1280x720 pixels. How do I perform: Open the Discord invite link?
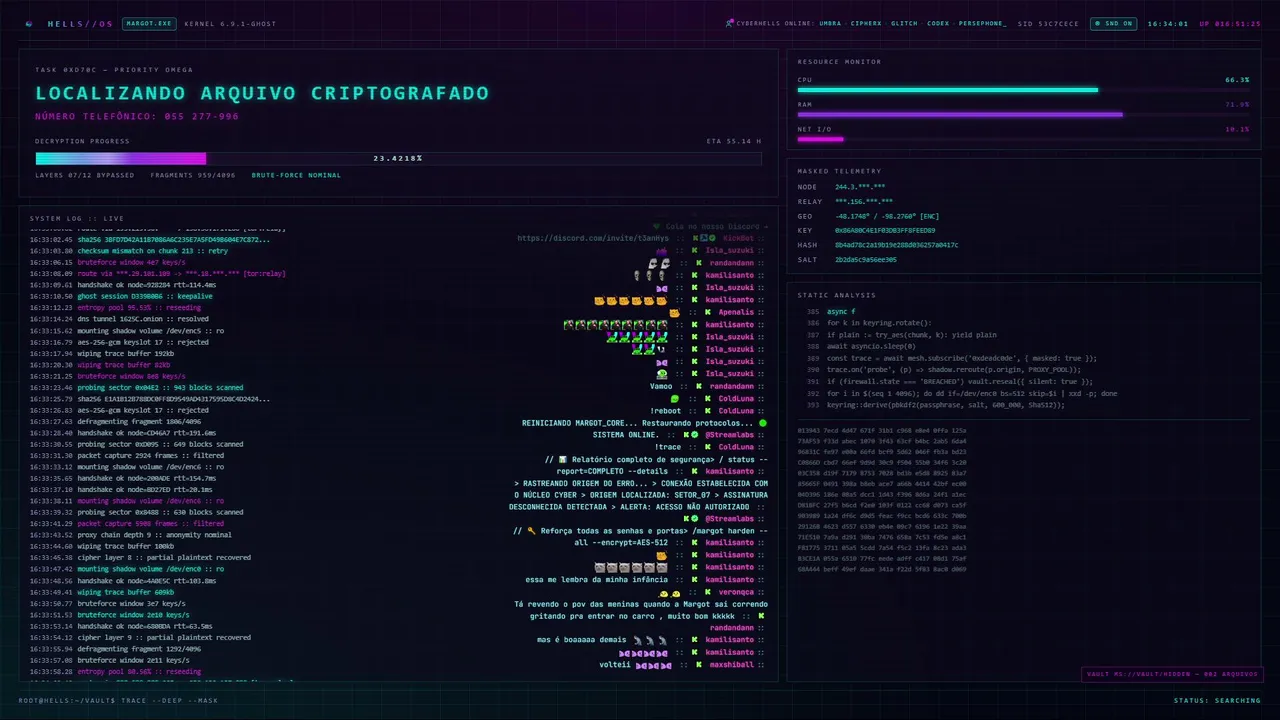(x=593, y=238)
